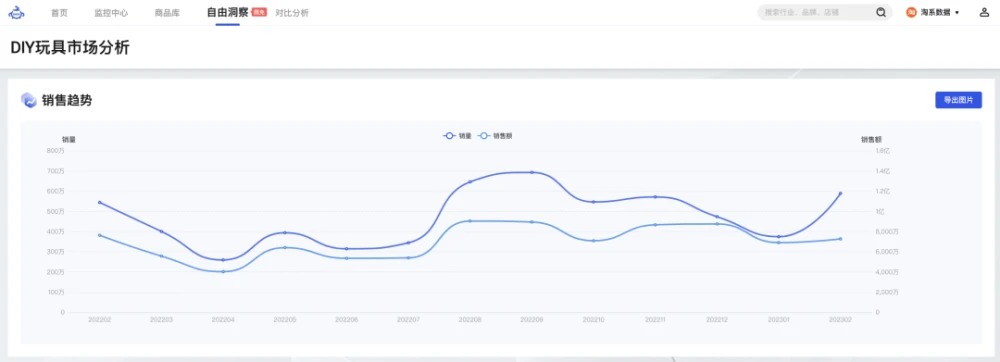The height and width of the screenshot is (362, 1000).
Task: Go to the 商品库 tab
Action: pyautogui.click(x=167, y=13)
